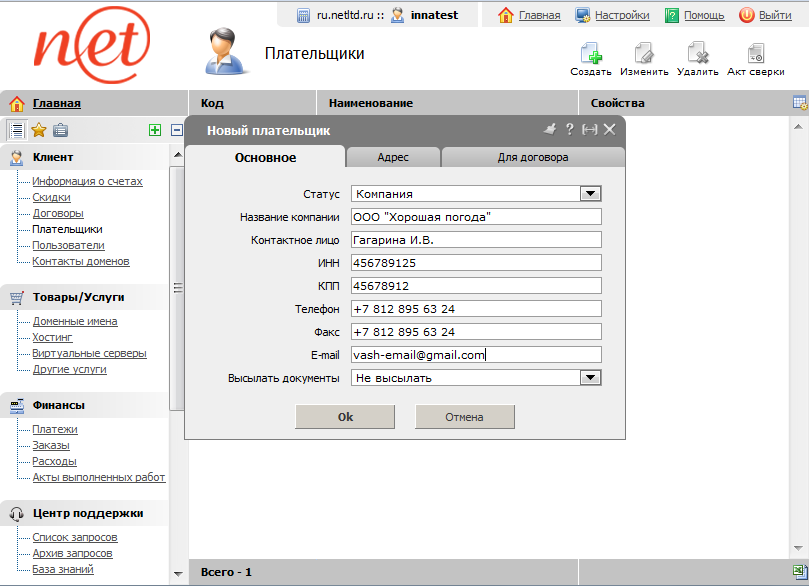
Task: Select Договоры in the Клиент menu
Action: (x=58, y=213)
